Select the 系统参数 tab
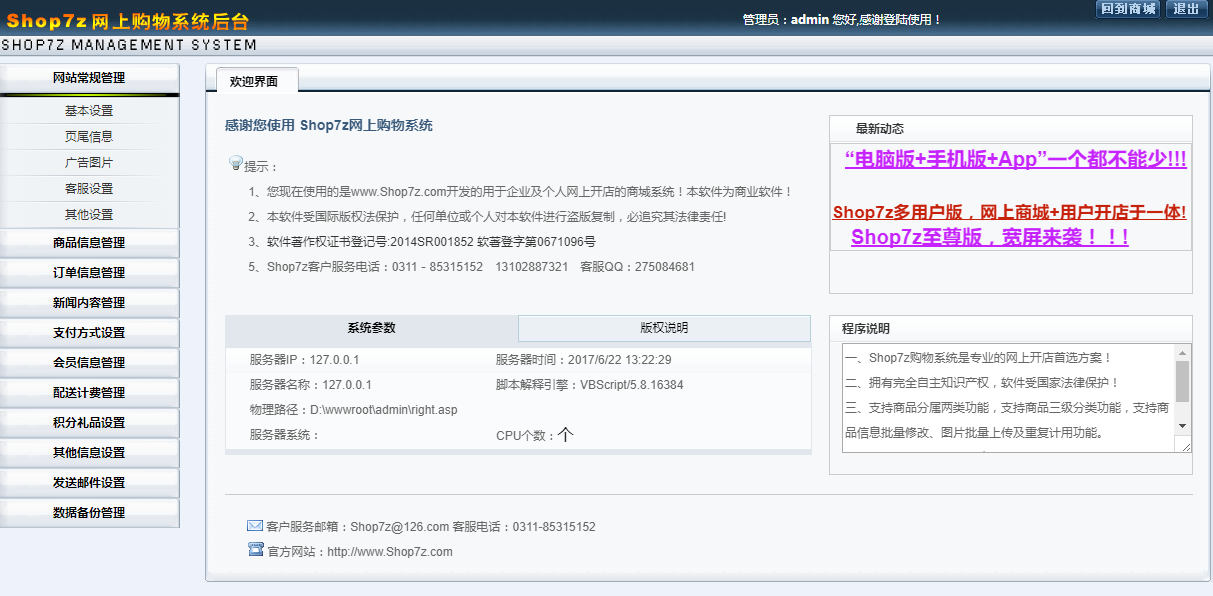This screenshot has height=596, width=1213. [371, 328]
